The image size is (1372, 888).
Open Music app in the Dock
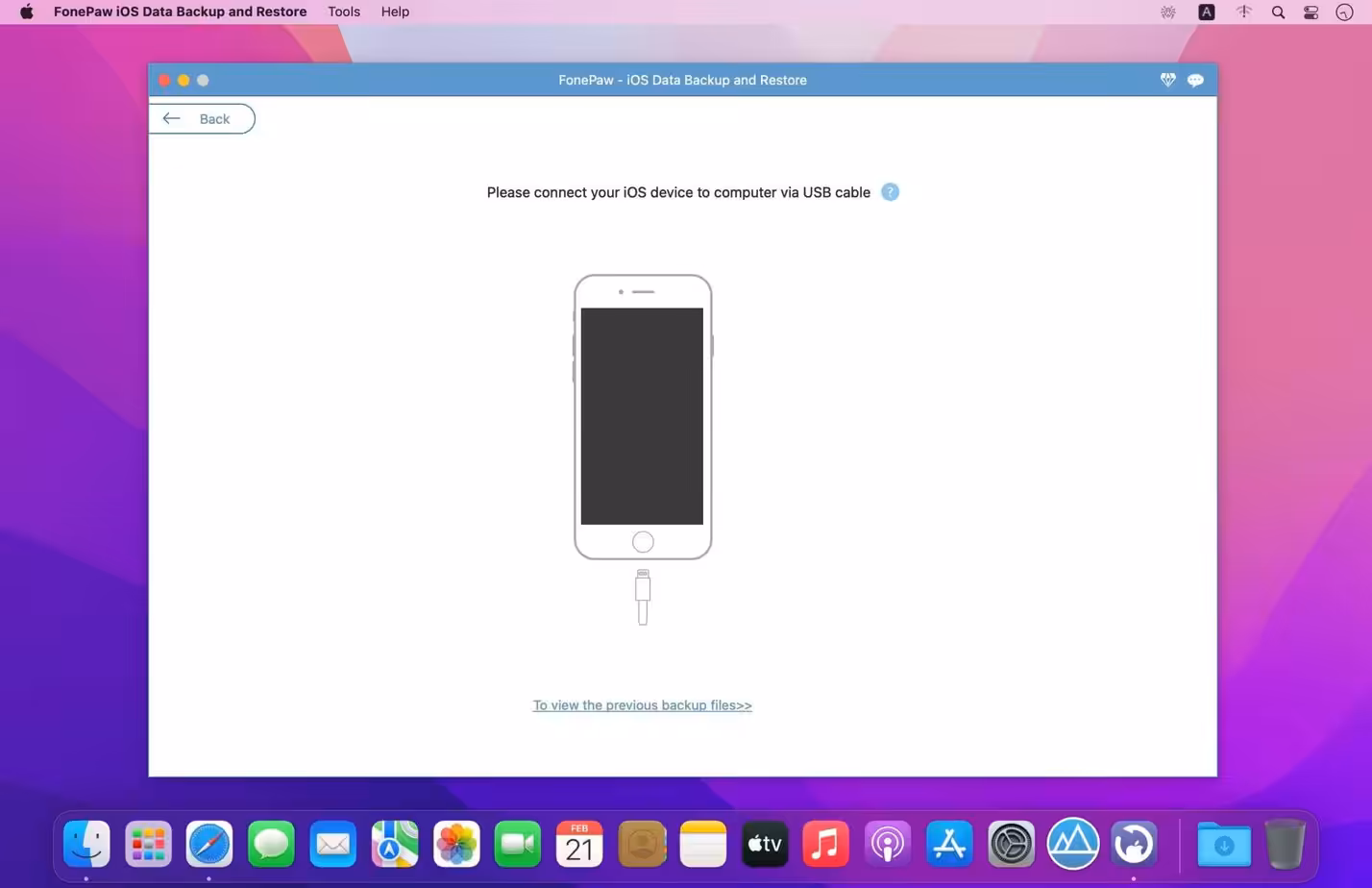coord(826,844)
